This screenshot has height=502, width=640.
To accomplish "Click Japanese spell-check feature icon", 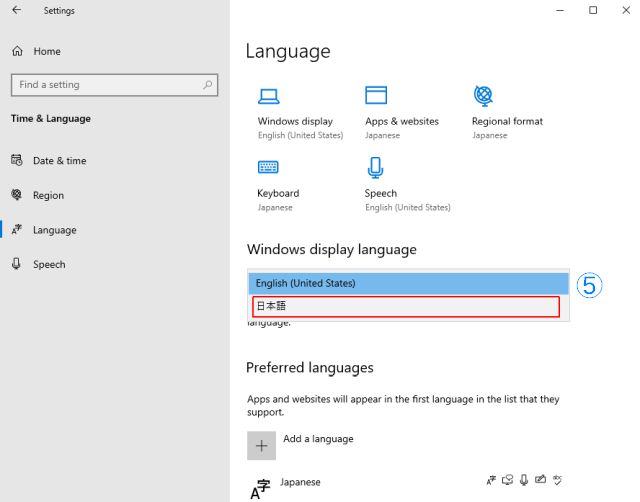I will [557, 480].
